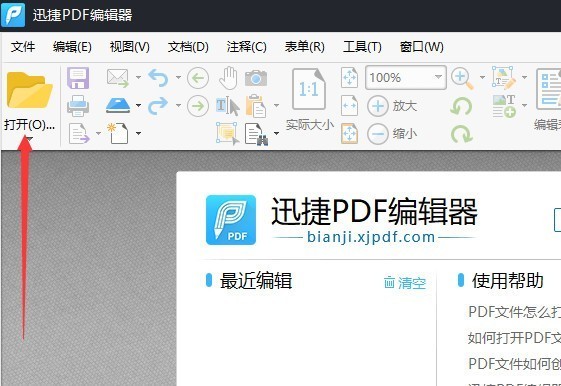Click the magnifier zoom tool icon

point(462,78)
